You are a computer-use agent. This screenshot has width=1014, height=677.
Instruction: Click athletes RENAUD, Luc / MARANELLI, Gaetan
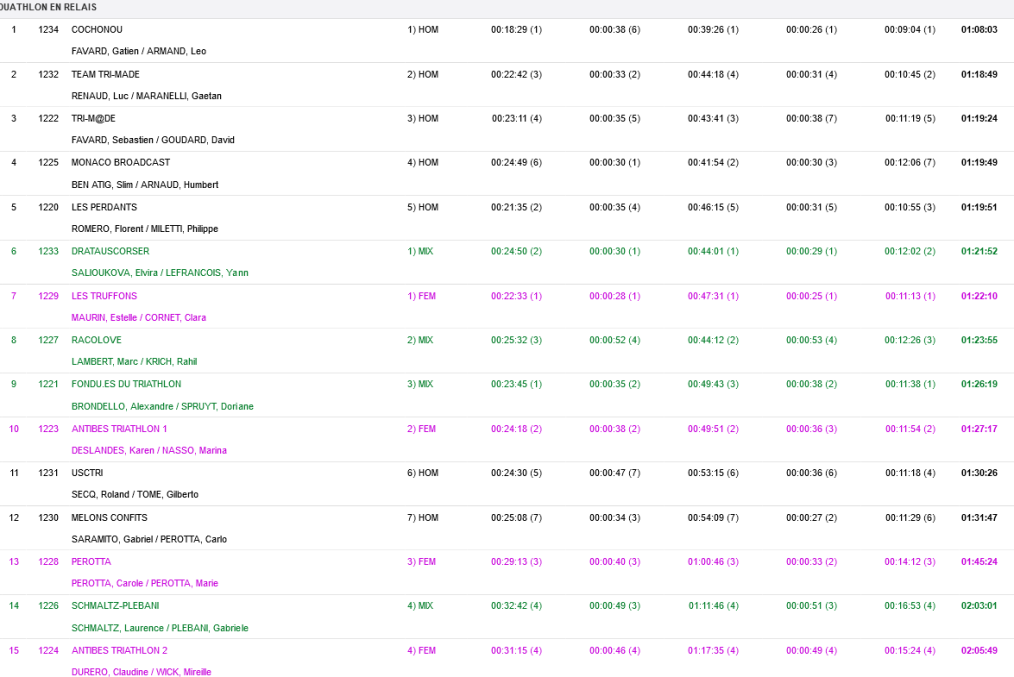coord(146,96)
